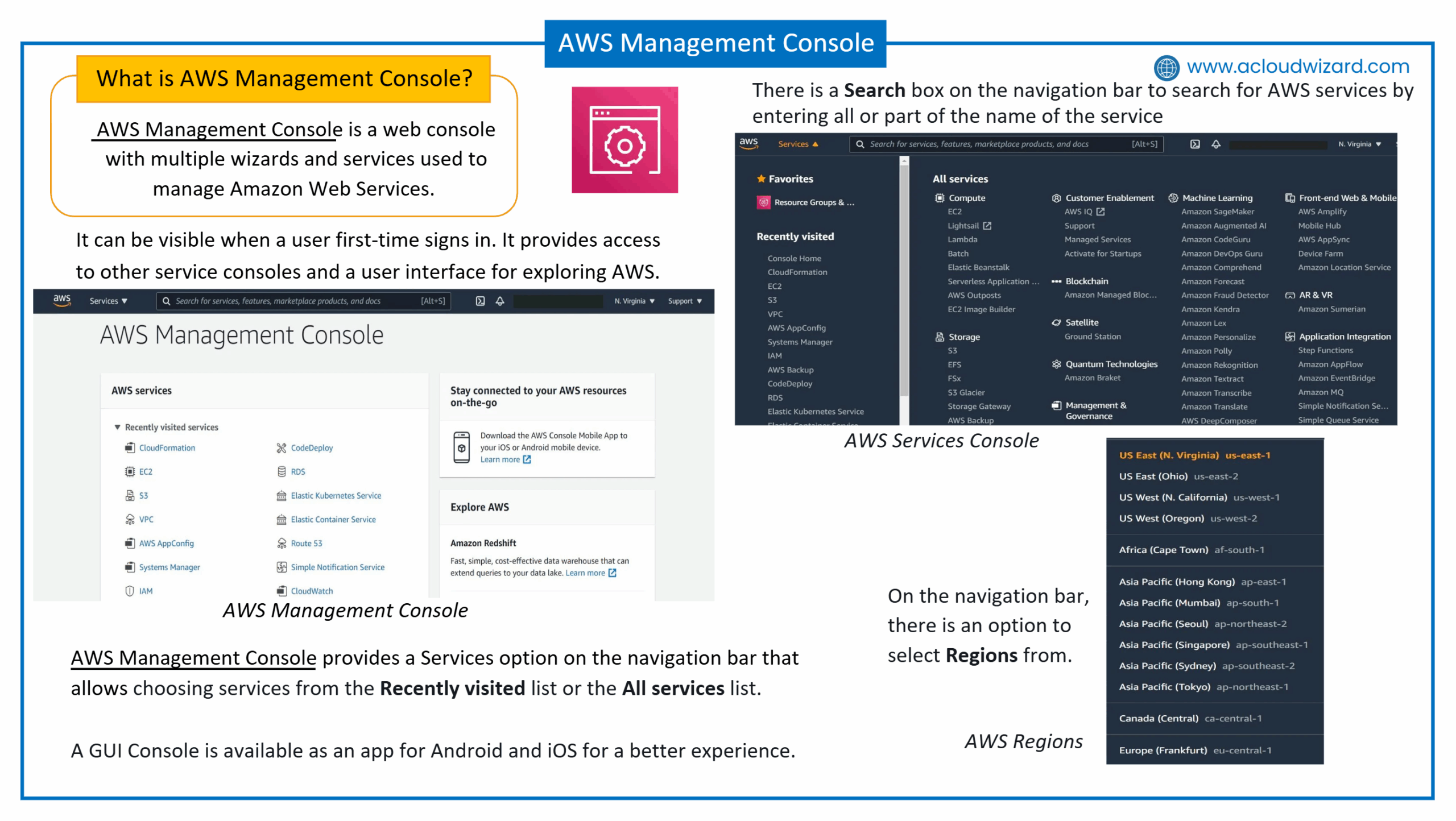The width and height of the screenshot is (1456, 821).
Task: Click the Storage category icon
Action: click(x=940, y=337)
